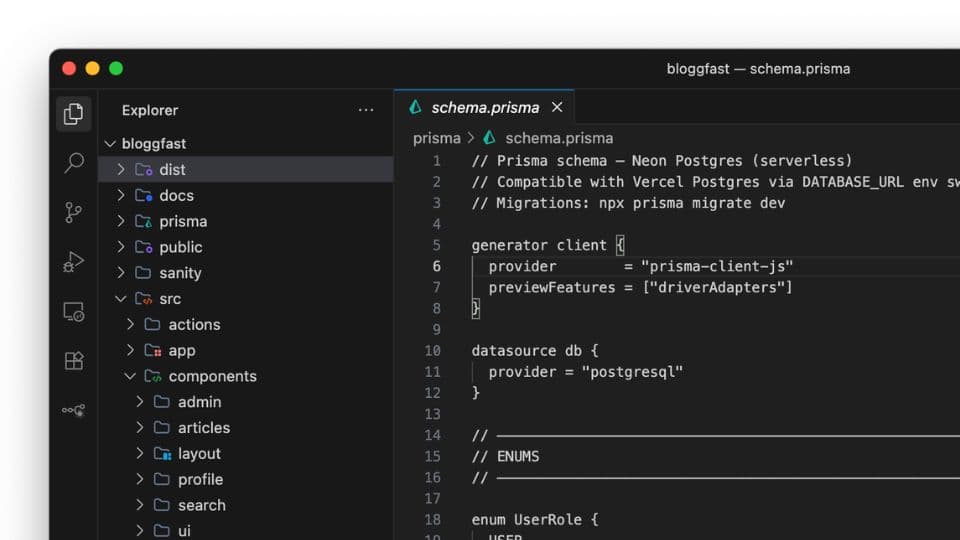The width and height of the screenshot is (960, 540).
Task: Click the admin folder icon
Action: click(x=162, y=402)
